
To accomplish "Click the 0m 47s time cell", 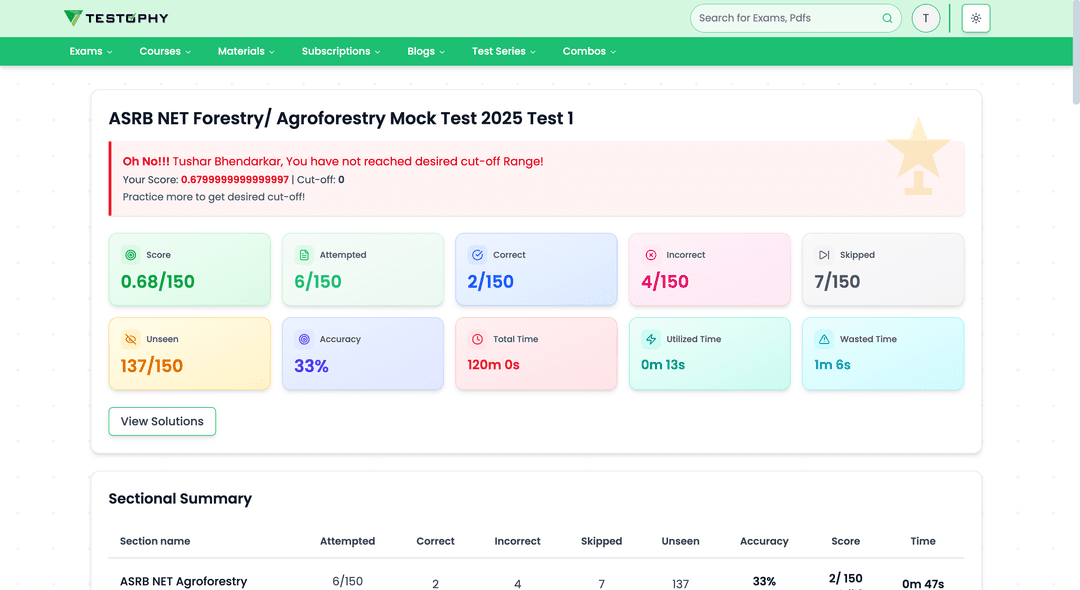I will coord(923,584).
